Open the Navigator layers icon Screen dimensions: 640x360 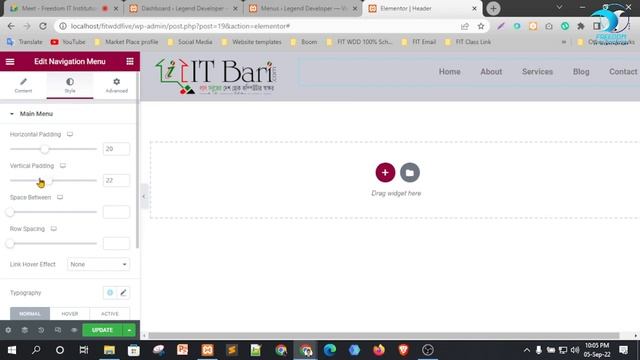24,330
